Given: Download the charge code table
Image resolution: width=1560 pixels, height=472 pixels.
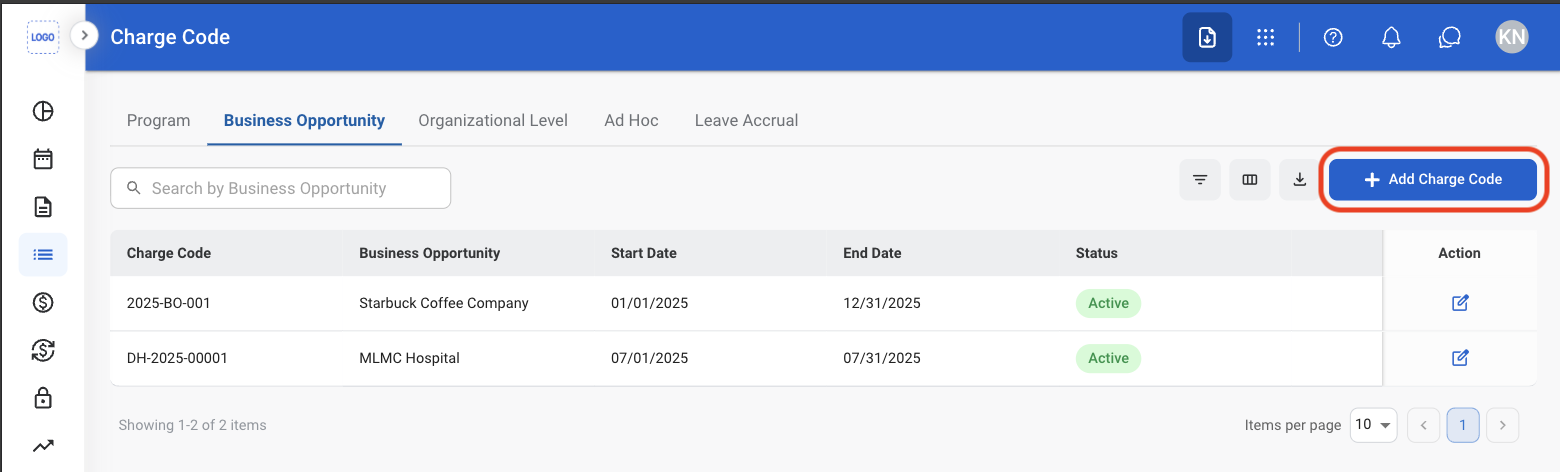Looking at the screenshot, I should click(1300, 180).
